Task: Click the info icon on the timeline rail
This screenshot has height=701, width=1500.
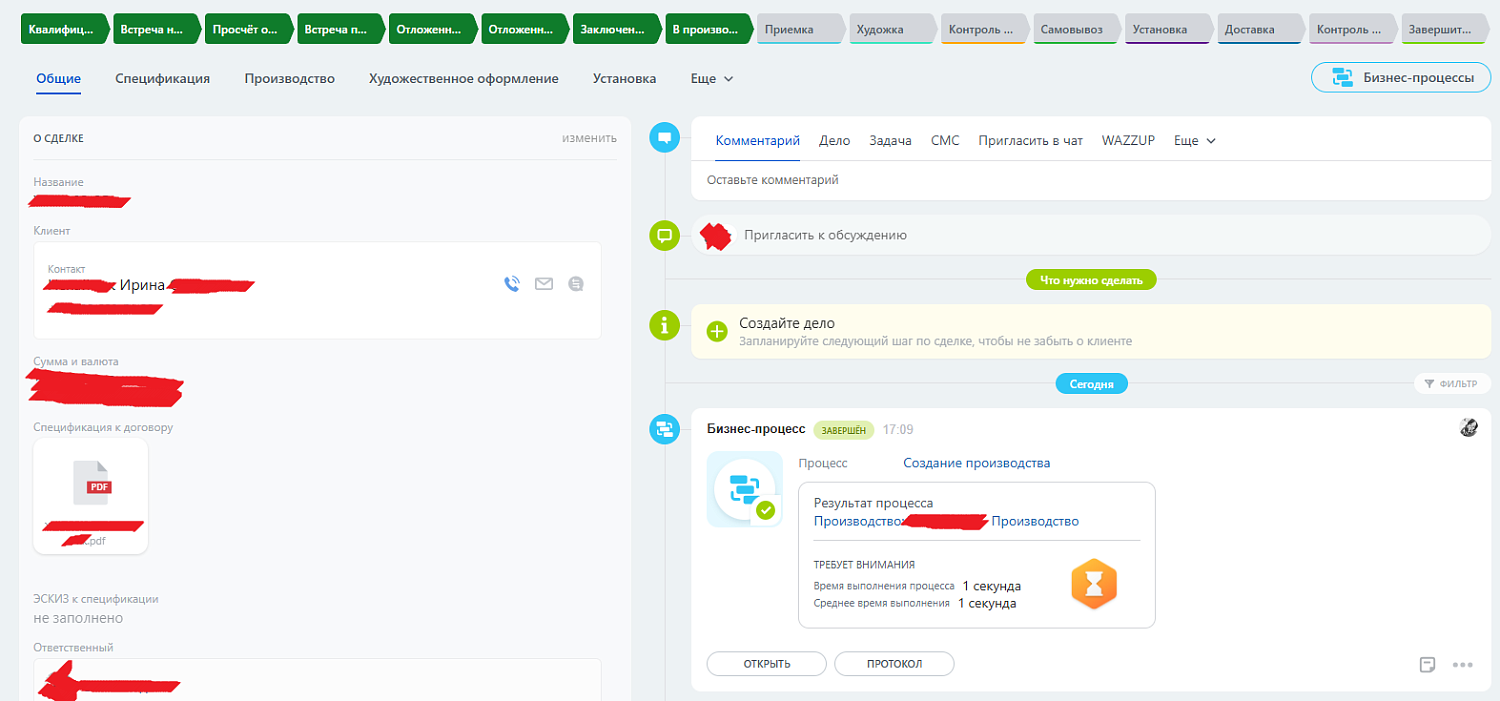Action: pyautogui.click(x=664, y=326)
